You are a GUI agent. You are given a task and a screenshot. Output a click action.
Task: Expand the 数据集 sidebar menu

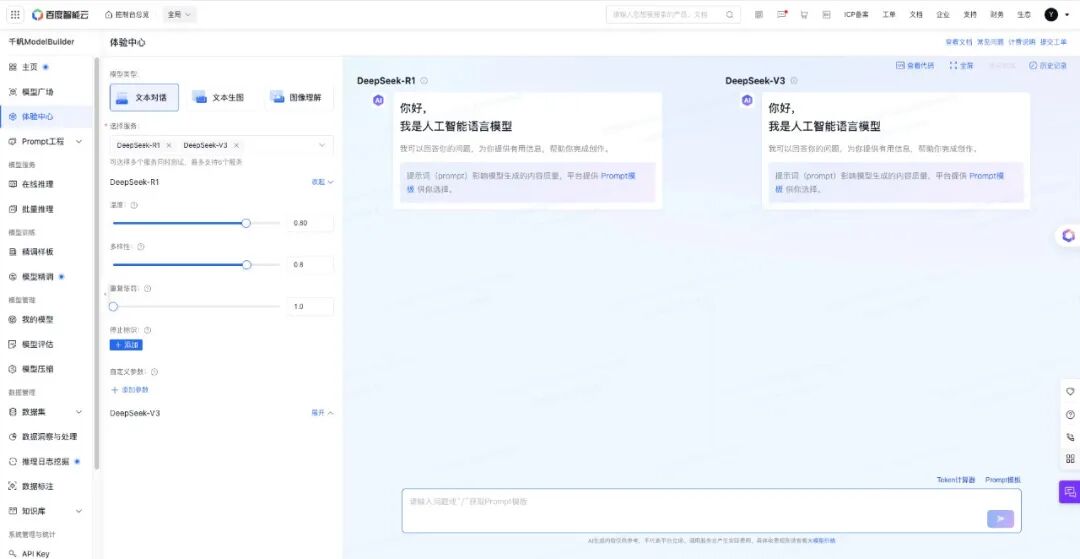[79, 412]
